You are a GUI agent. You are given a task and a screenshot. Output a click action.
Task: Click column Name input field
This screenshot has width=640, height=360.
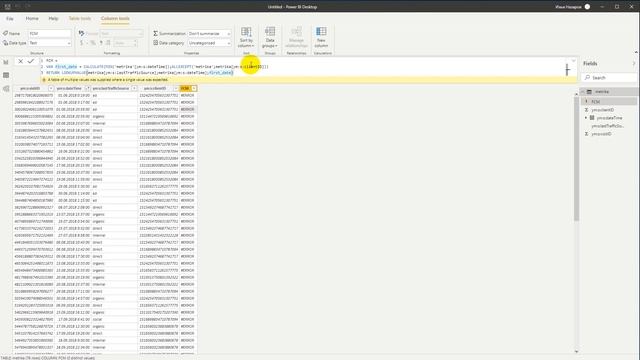pos(50,33)
